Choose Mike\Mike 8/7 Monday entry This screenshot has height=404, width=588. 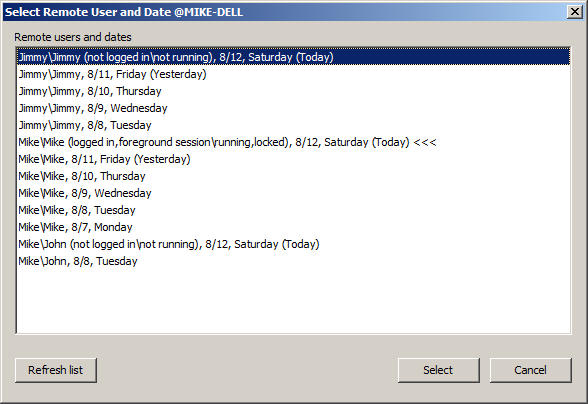[293, 227]
